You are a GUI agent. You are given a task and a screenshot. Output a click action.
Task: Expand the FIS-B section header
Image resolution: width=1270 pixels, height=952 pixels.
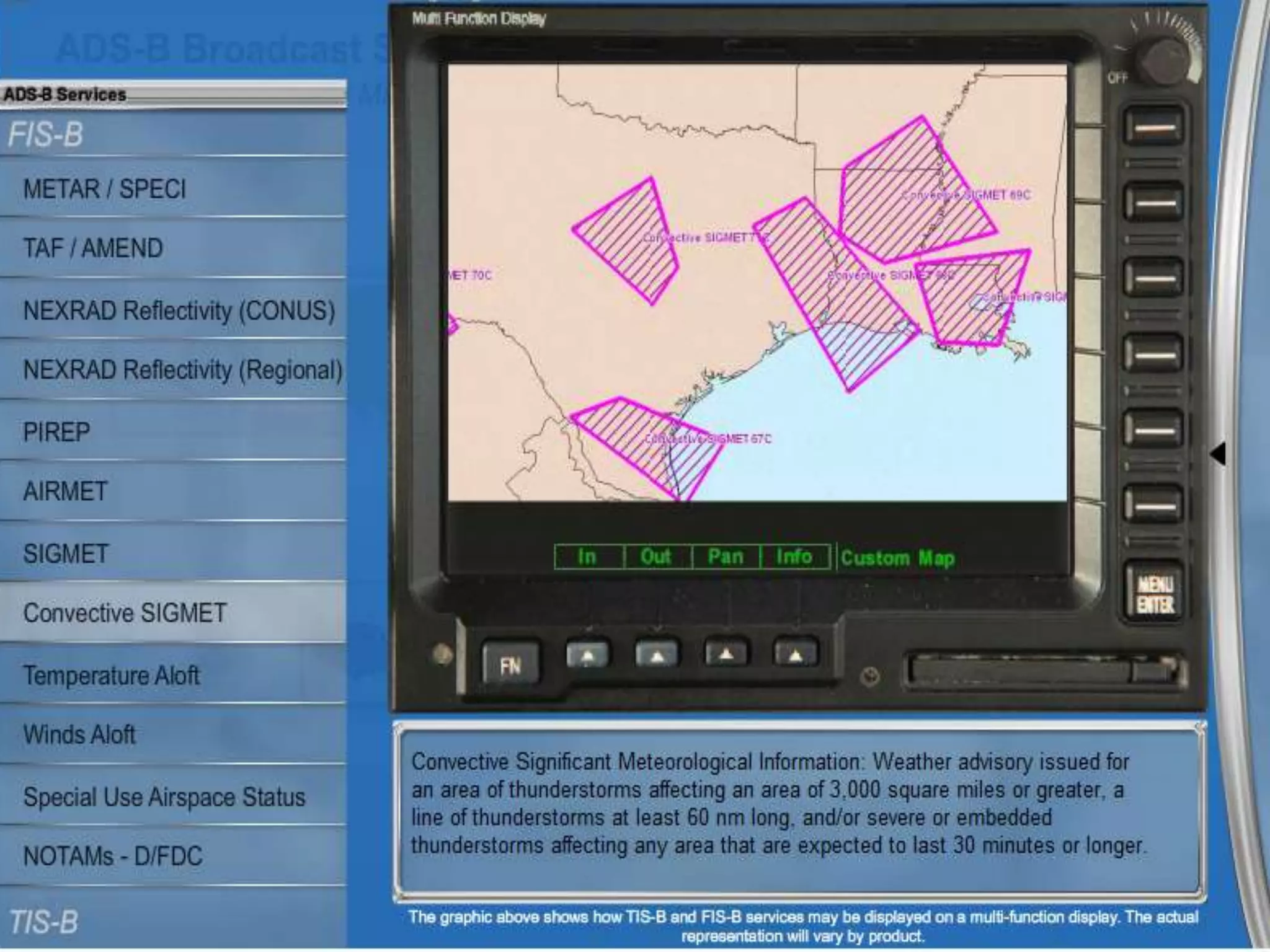click(46, 134)
